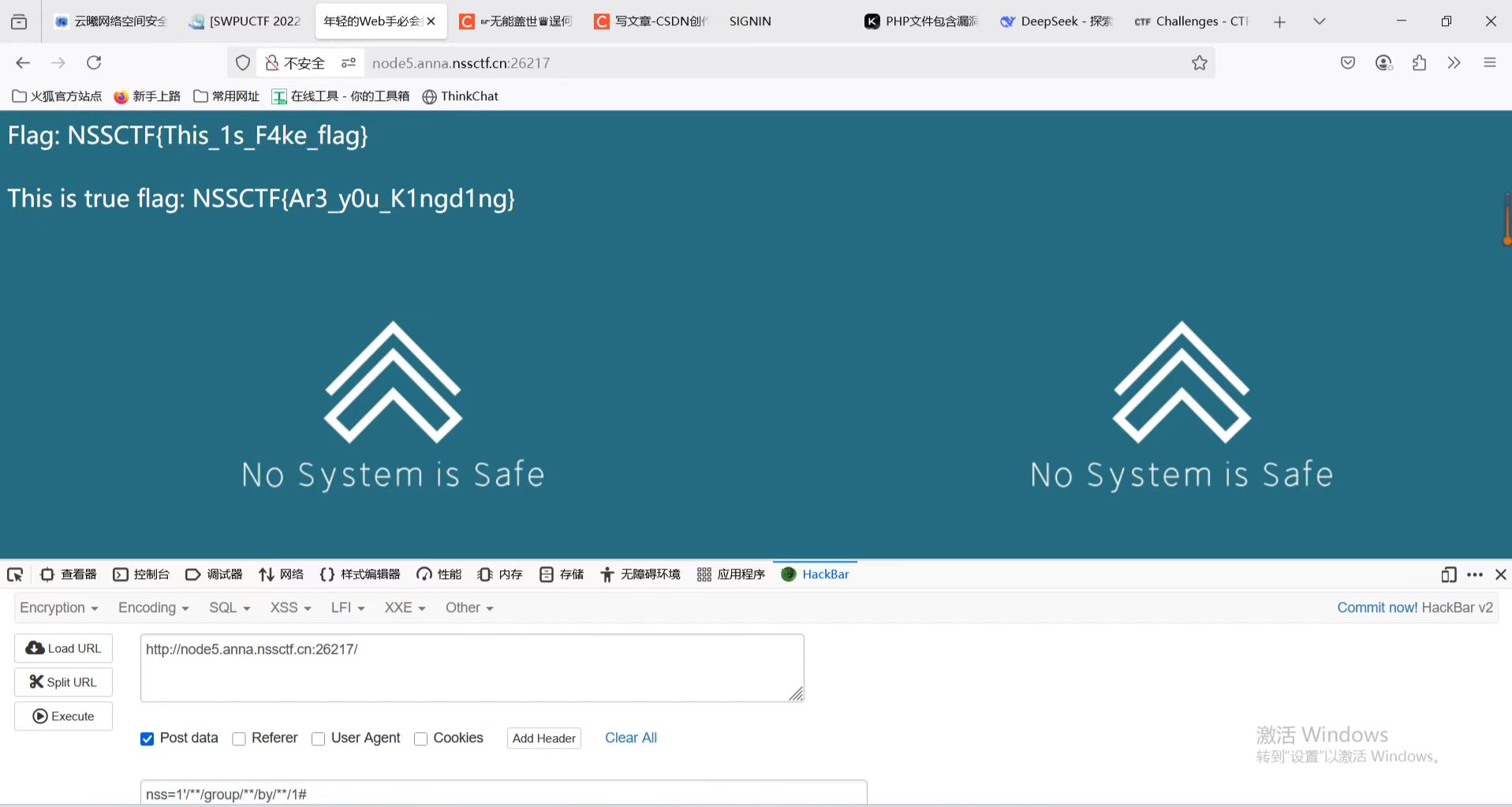Open the Memory (内存) panel
The image size is (1512, 807).
(500, 574)
